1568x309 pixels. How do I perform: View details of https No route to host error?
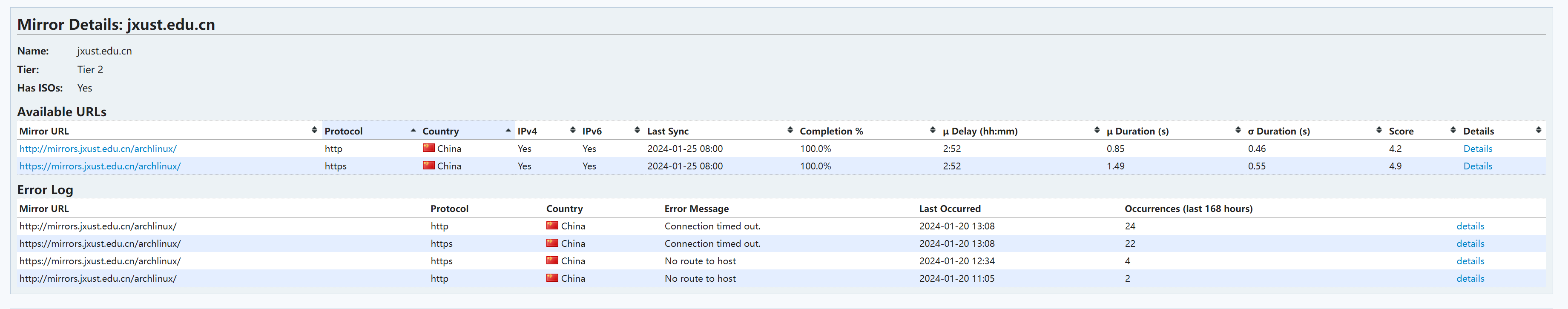1470,261
